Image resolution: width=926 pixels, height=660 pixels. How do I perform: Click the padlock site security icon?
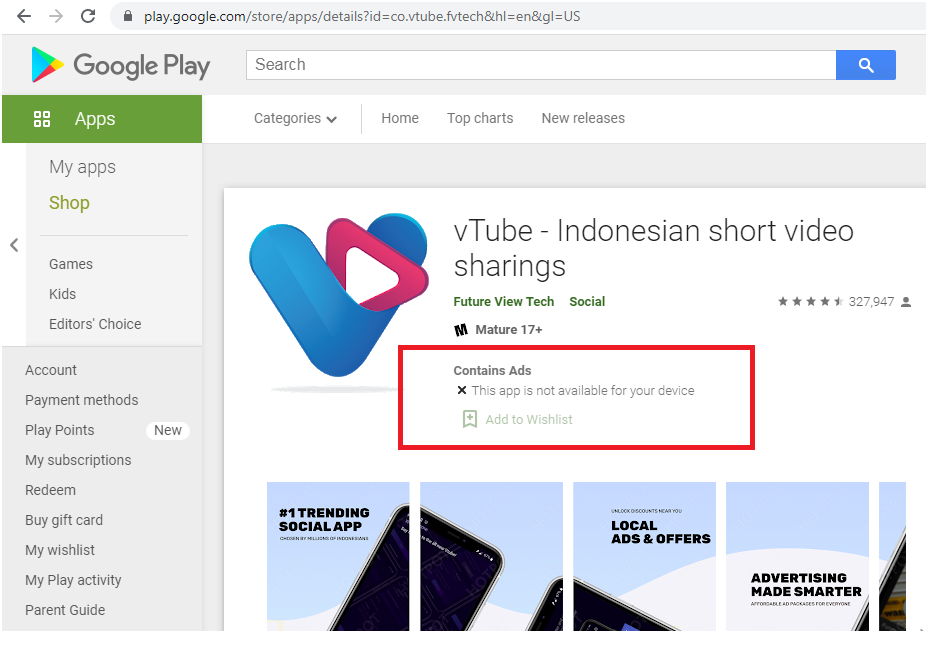point(128,16)
